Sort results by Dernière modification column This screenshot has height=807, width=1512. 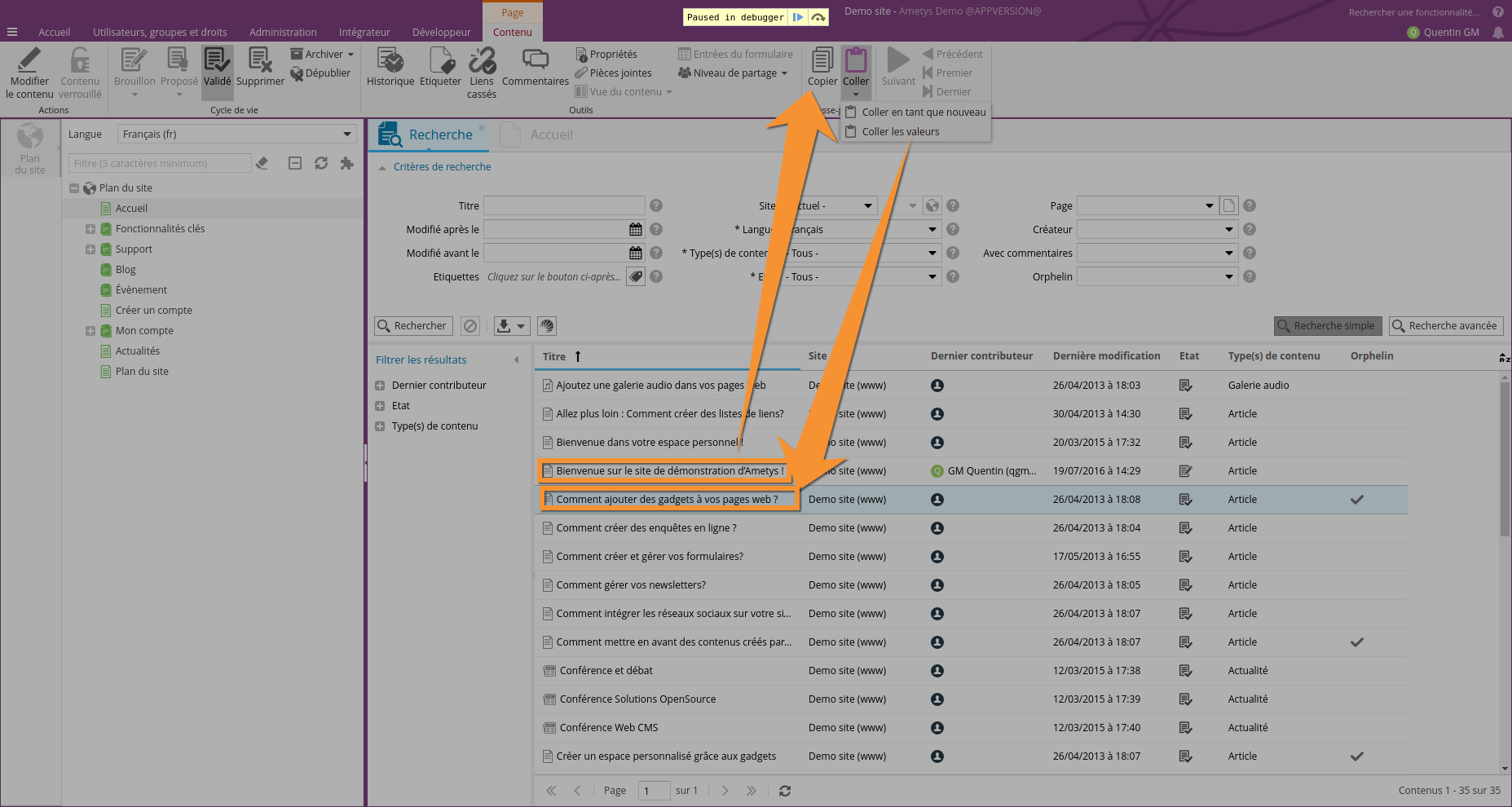(1106, 356)
